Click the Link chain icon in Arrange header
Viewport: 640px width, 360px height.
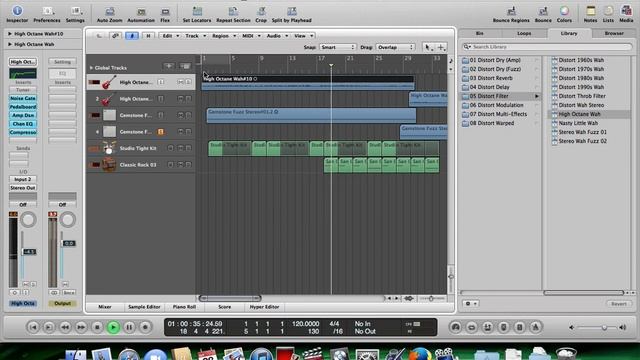[x=115, y=36]
